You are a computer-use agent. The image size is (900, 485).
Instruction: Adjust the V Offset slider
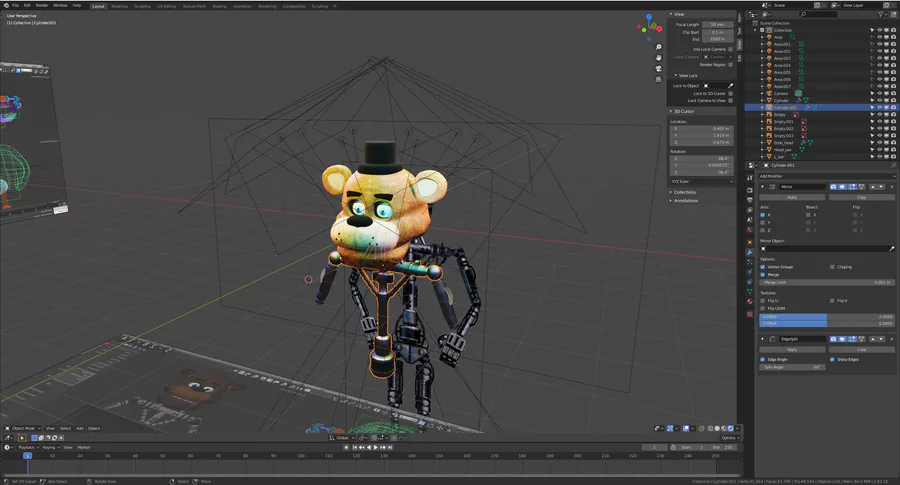827,323
